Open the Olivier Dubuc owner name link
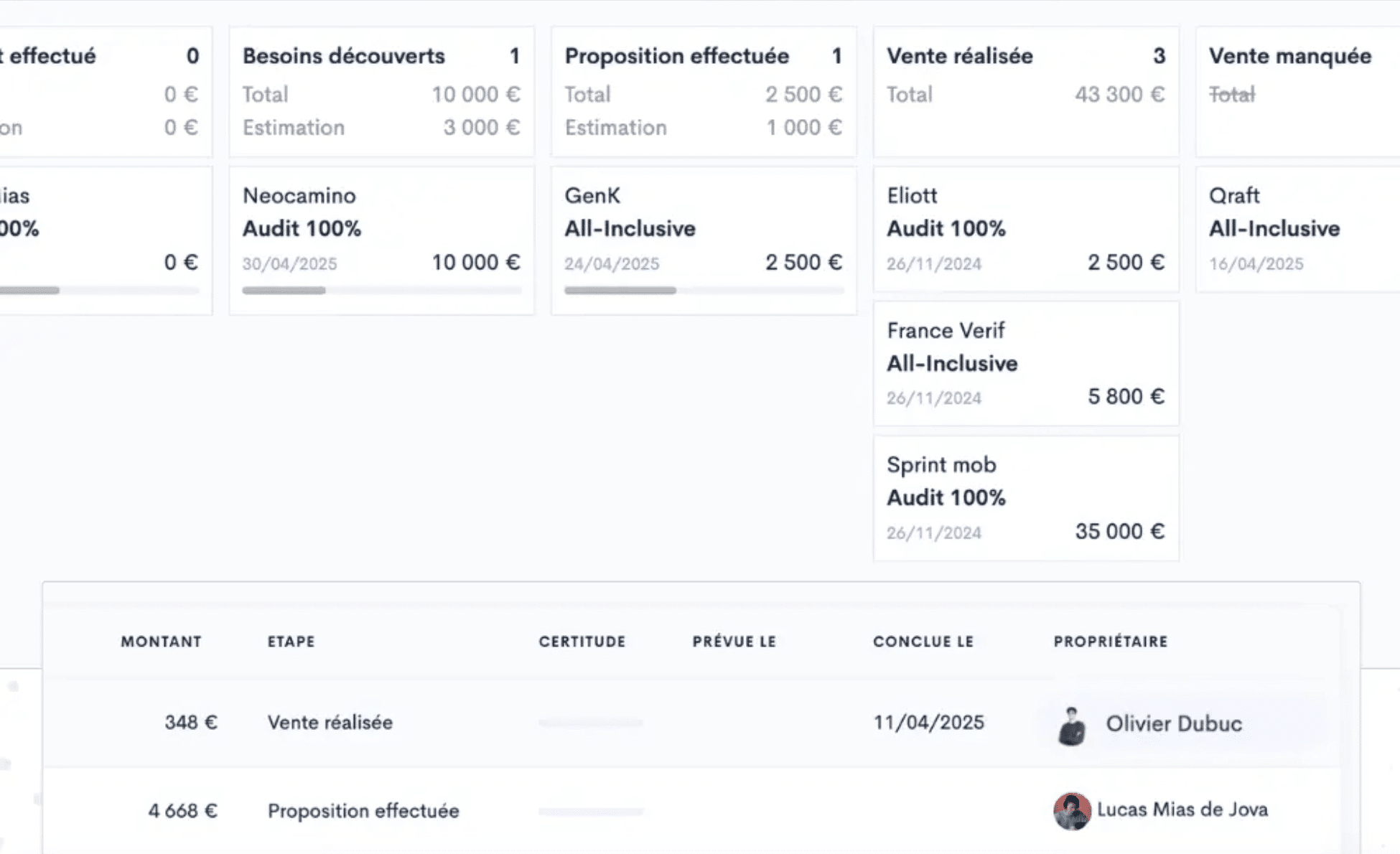The width and height of the screenshot is (1400, 854). [x=1173, y=723]
